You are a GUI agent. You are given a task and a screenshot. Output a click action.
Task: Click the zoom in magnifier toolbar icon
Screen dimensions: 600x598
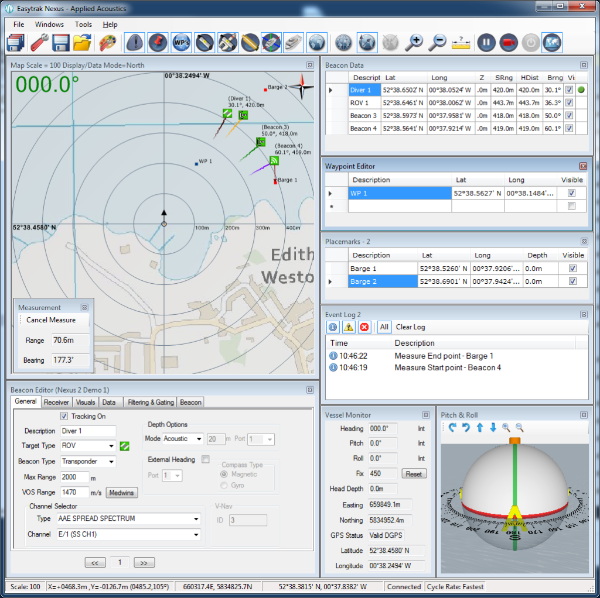pyautogui.click(x=415, y=43)
